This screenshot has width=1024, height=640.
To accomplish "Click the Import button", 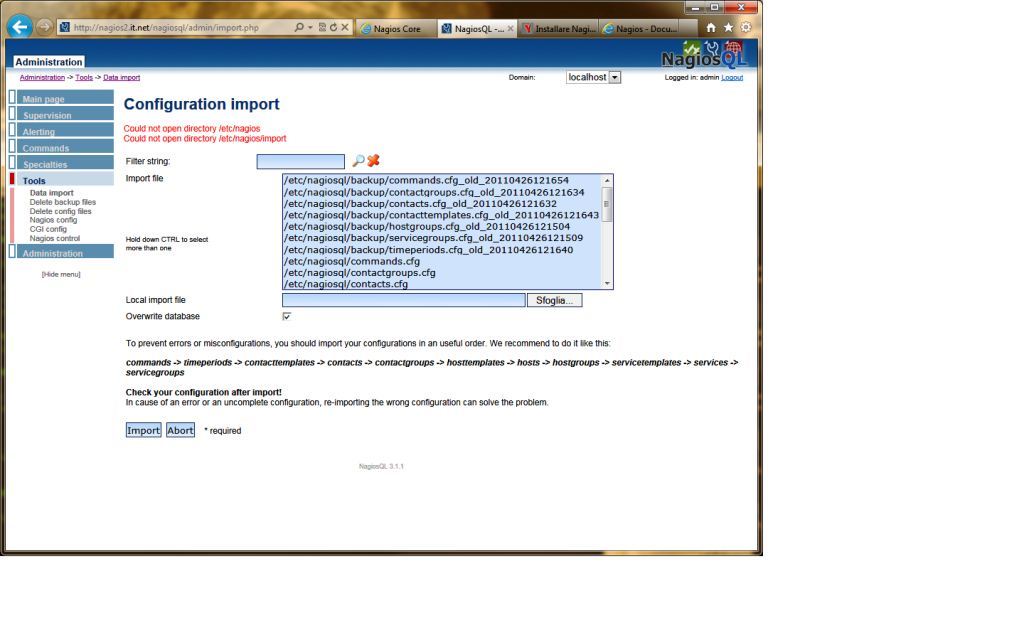I will click(143, 430).
